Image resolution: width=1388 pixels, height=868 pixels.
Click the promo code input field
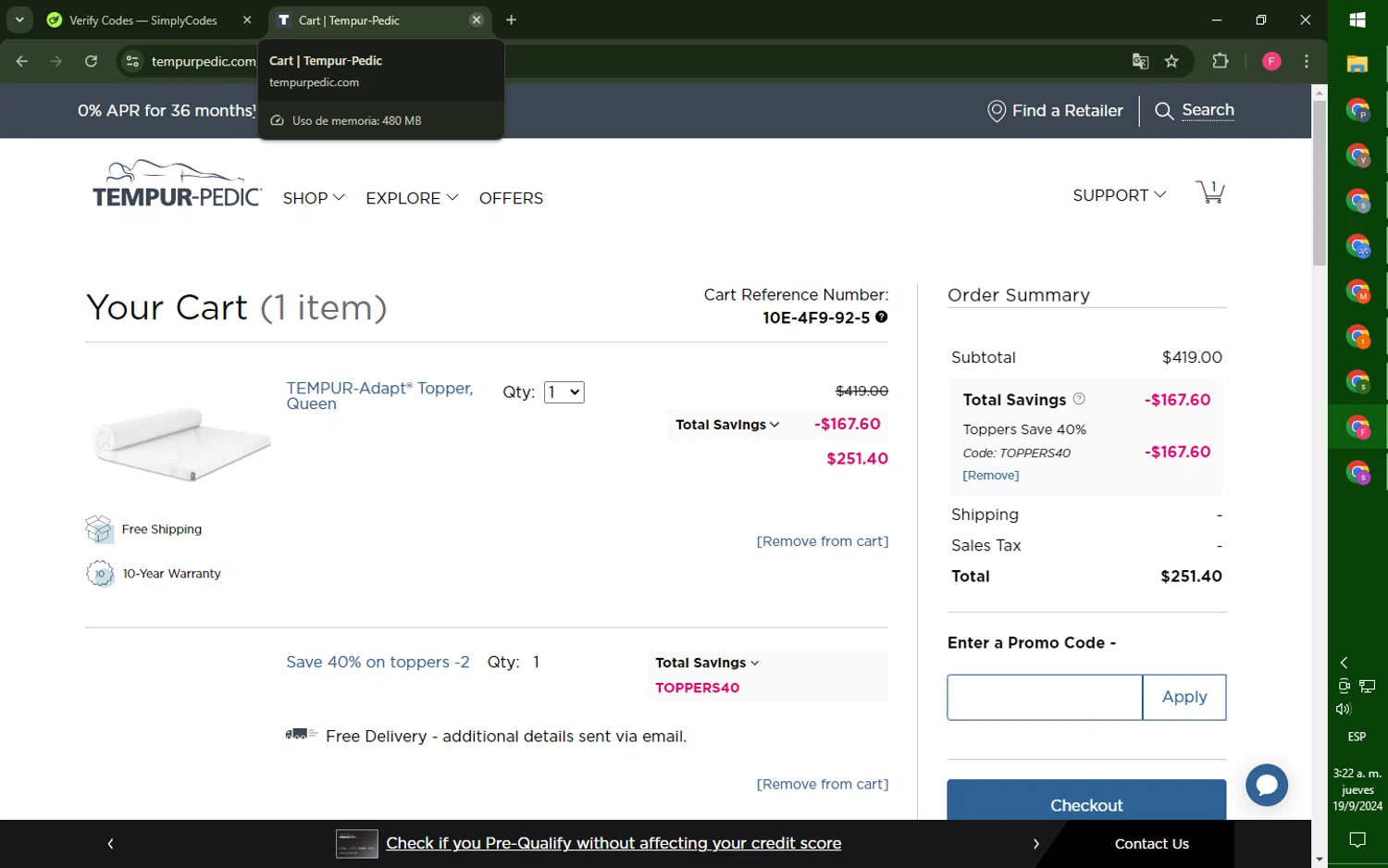[1044, 697]
